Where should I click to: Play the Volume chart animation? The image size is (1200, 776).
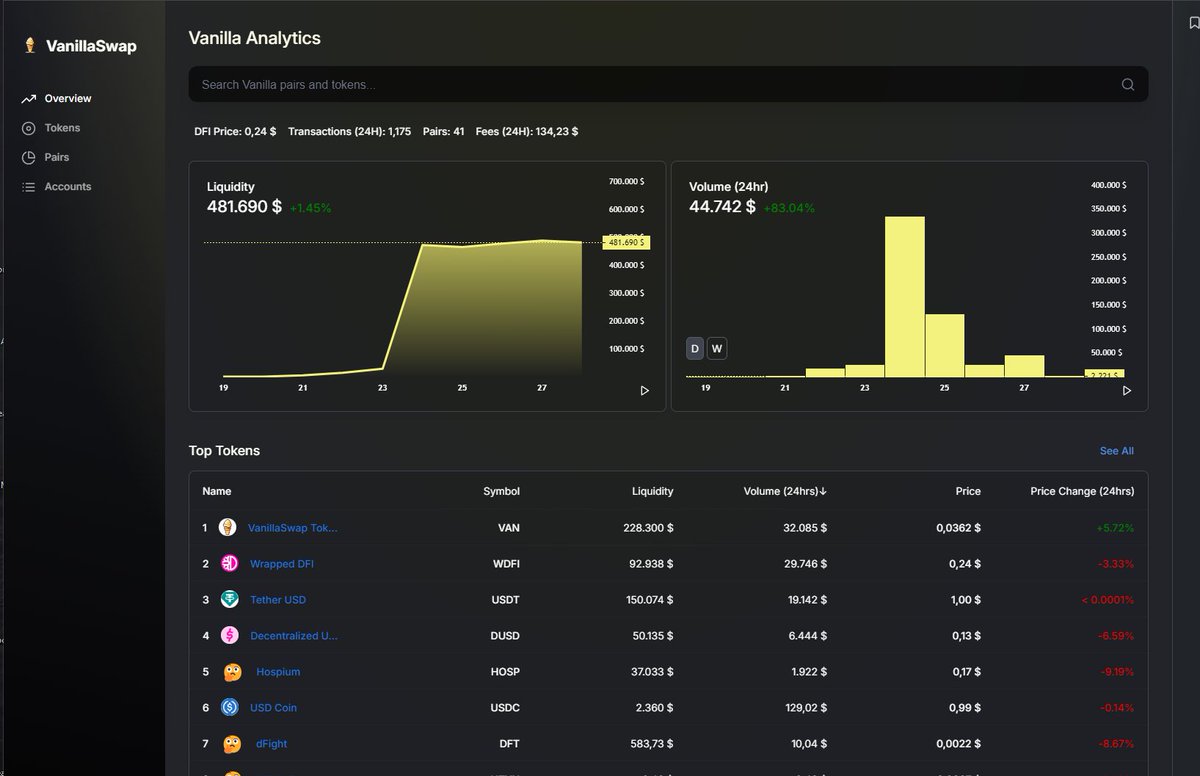pos(1127,391)
